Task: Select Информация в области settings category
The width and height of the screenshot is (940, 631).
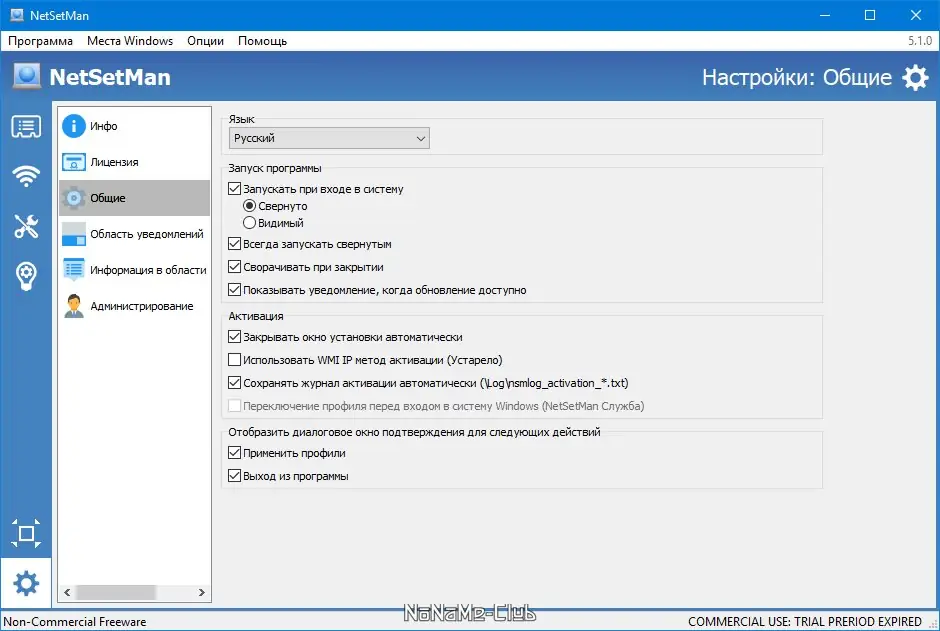Action: click(135, 270)
